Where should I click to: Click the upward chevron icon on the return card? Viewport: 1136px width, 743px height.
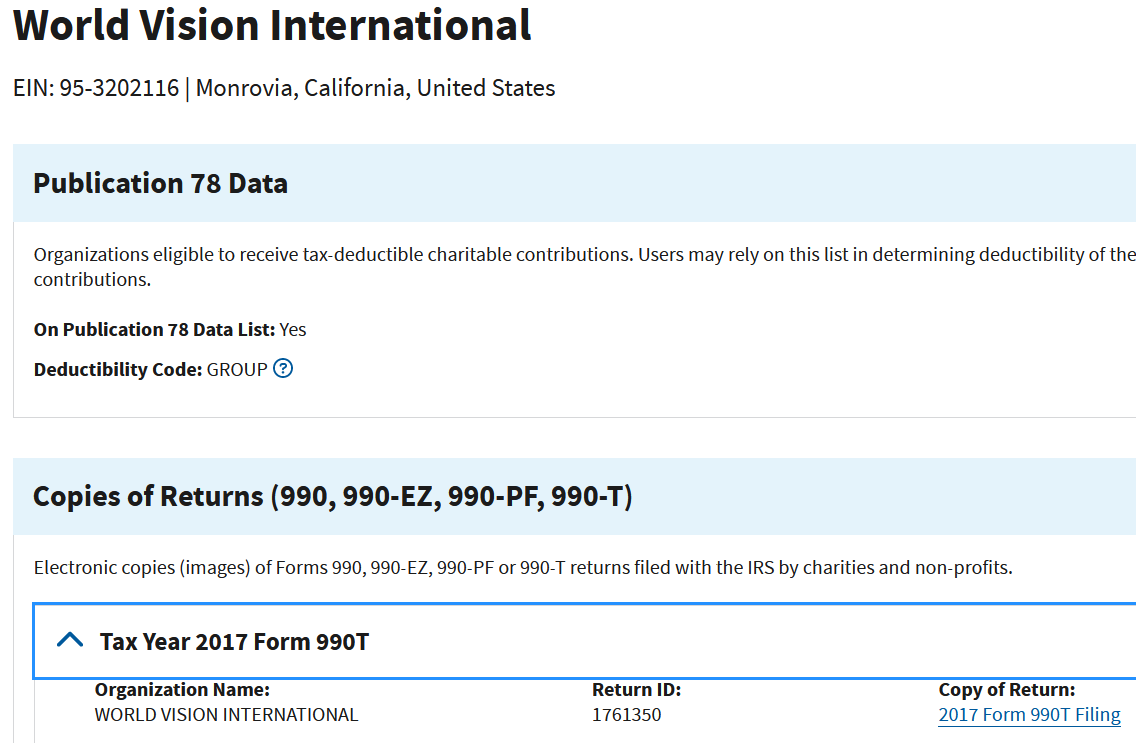(x=69, y=641)
